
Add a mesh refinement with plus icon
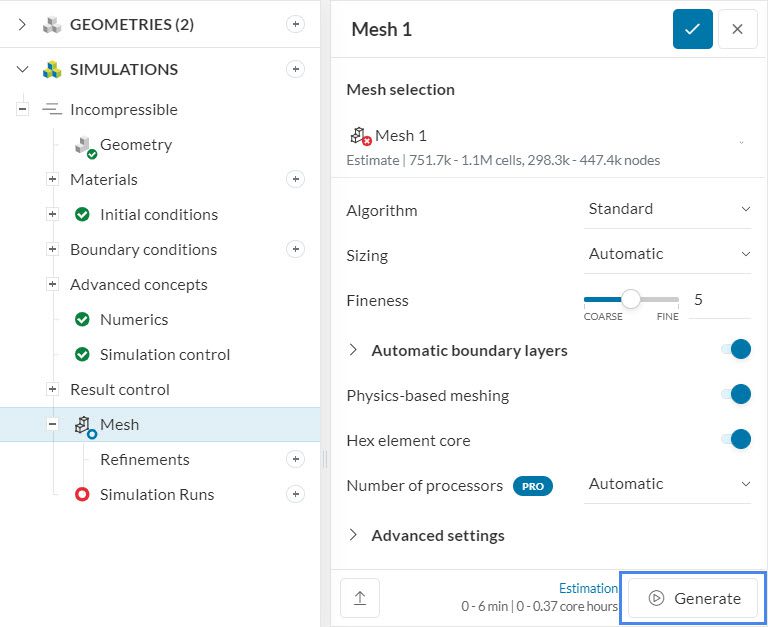(295, 459)
